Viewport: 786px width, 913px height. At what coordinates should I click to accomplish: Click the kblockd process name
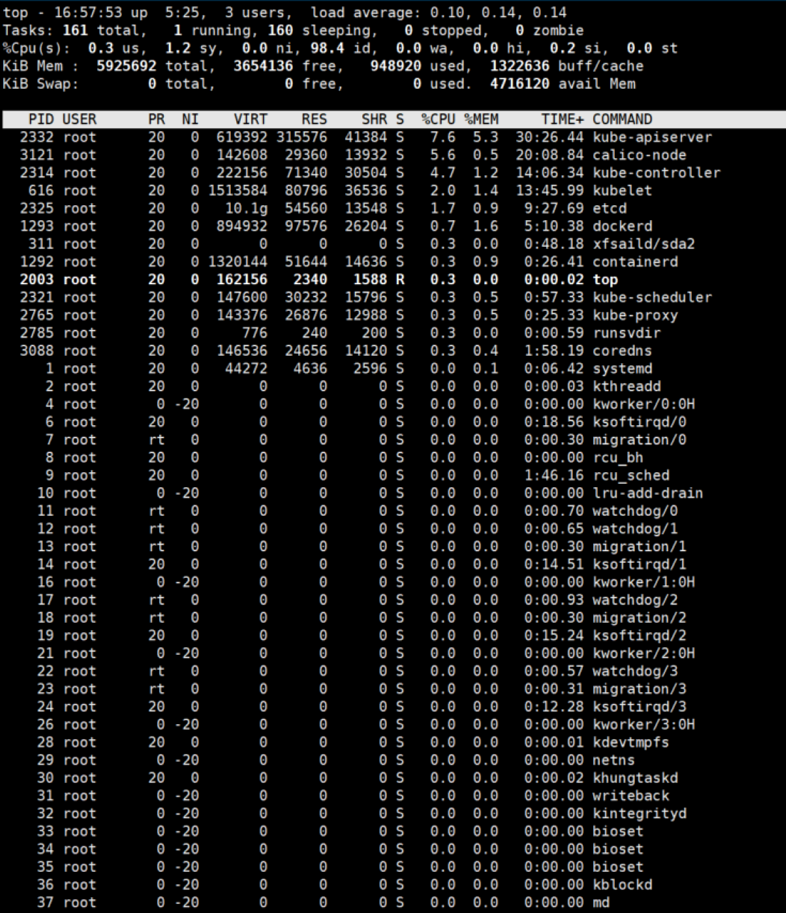pos(622,885)
